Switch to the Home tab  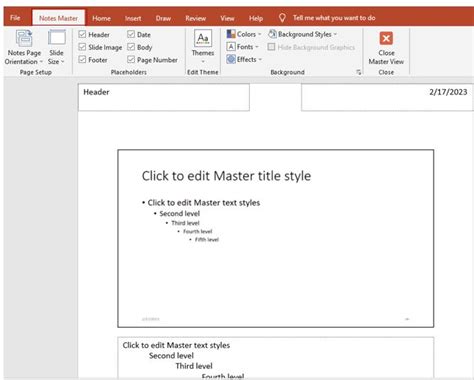[x=101, y=18]
